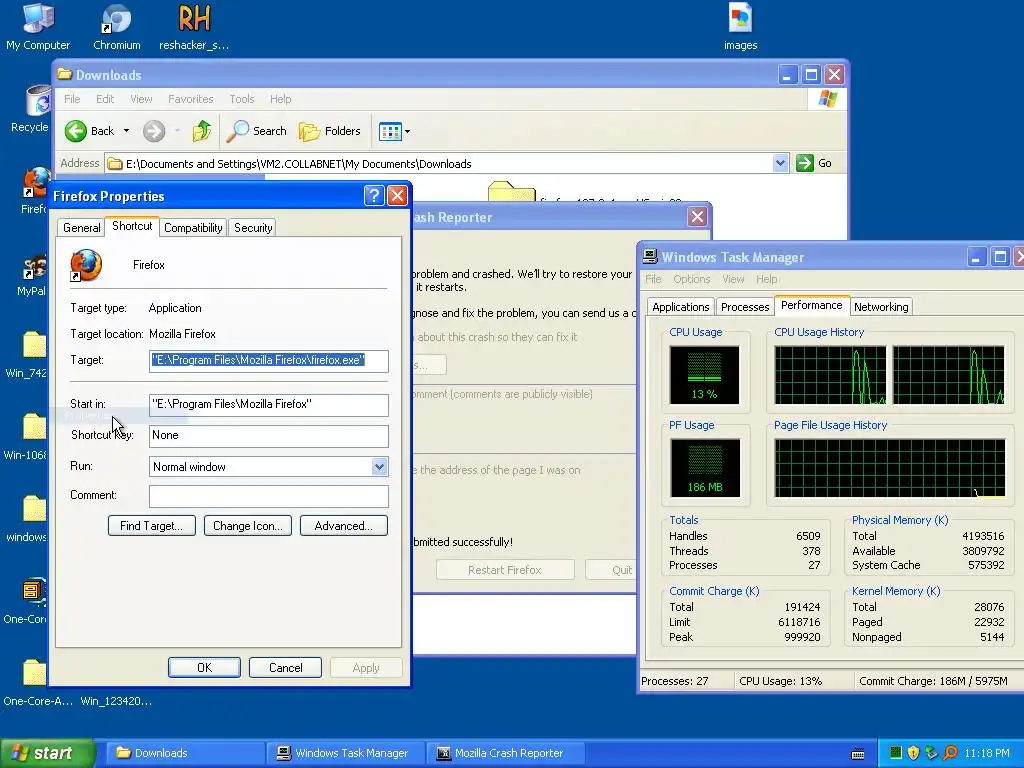Click the orange magnifier tray icon
This screenshot has width=1024, height=768.
point(950,753)
